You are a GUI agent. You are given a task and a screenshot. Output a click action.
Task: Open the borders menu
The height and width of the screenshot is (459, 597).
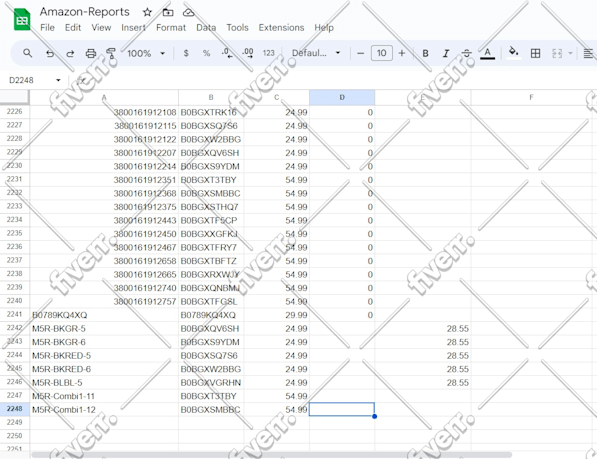tap(535, 53)
